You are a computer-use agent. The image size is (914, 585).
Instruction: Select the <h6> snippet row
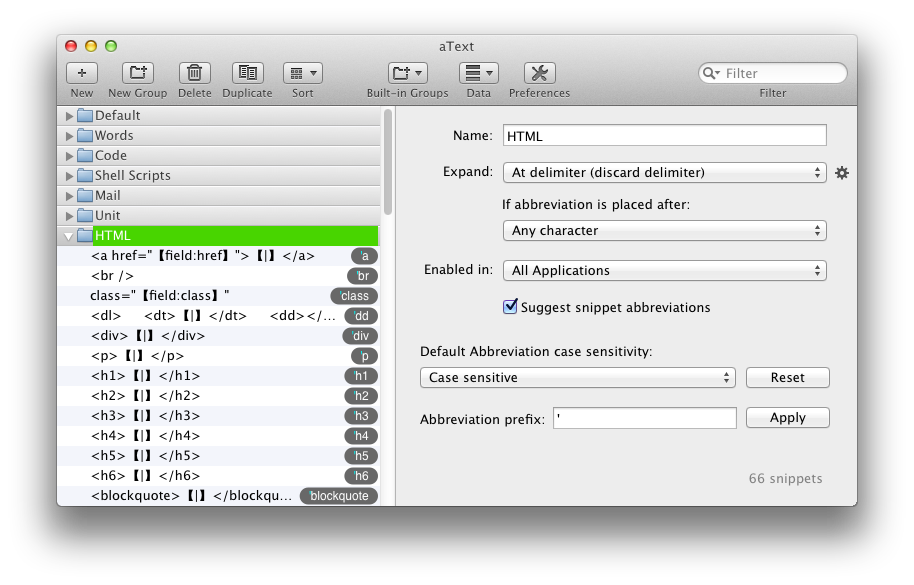pyautogui.click(x=218, y=475)
